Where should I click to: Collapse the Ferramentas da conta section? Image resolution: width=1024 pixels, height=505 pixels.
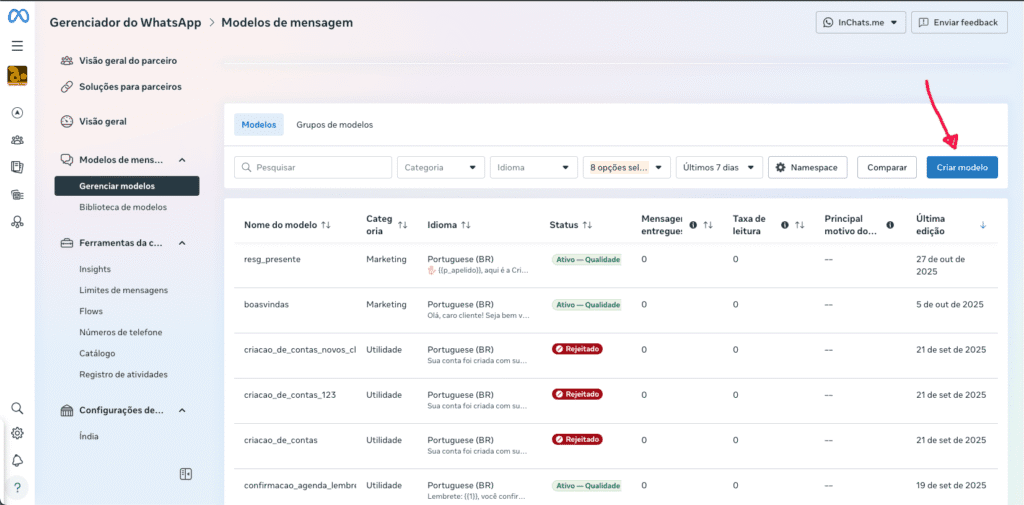pos(182,243)
